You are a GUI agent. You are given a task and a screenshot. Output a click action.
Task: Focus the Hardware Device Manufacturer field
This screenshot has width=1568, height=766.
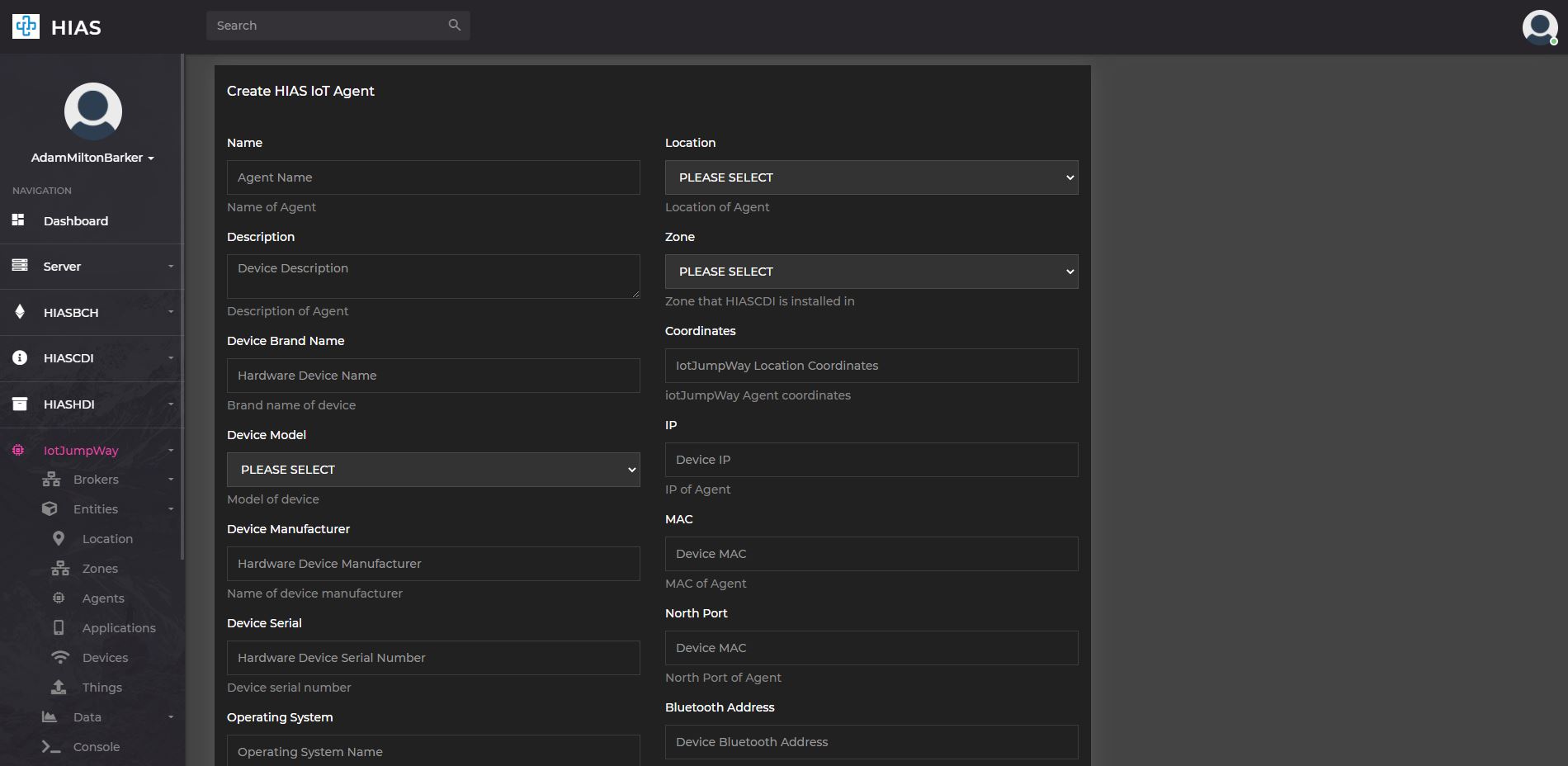click(433, 564)
